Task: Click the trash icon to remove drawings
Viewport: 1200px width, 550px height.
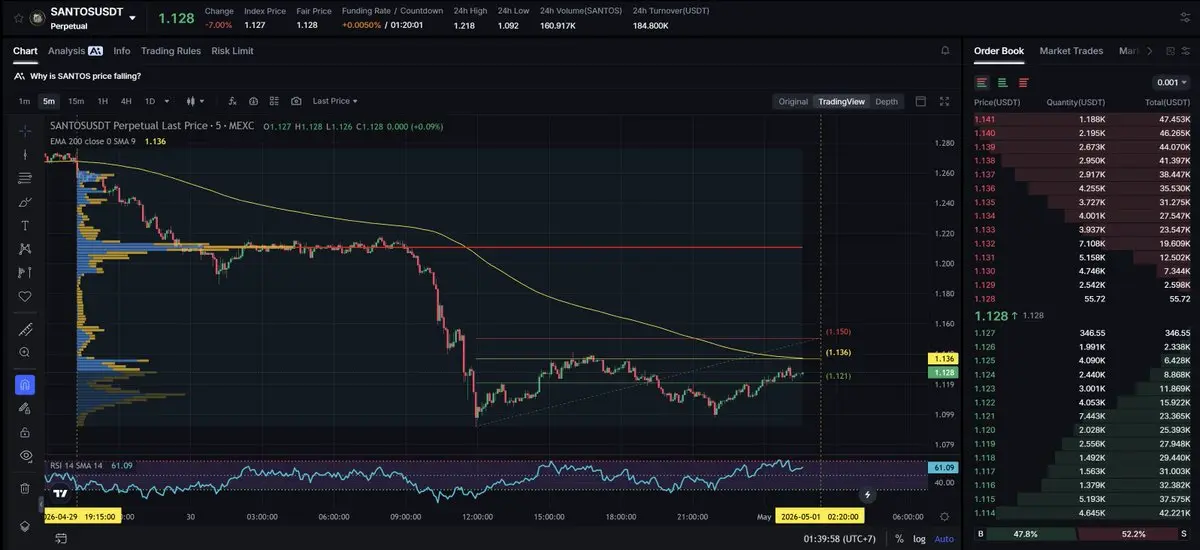Action: (x=25, y=488)
